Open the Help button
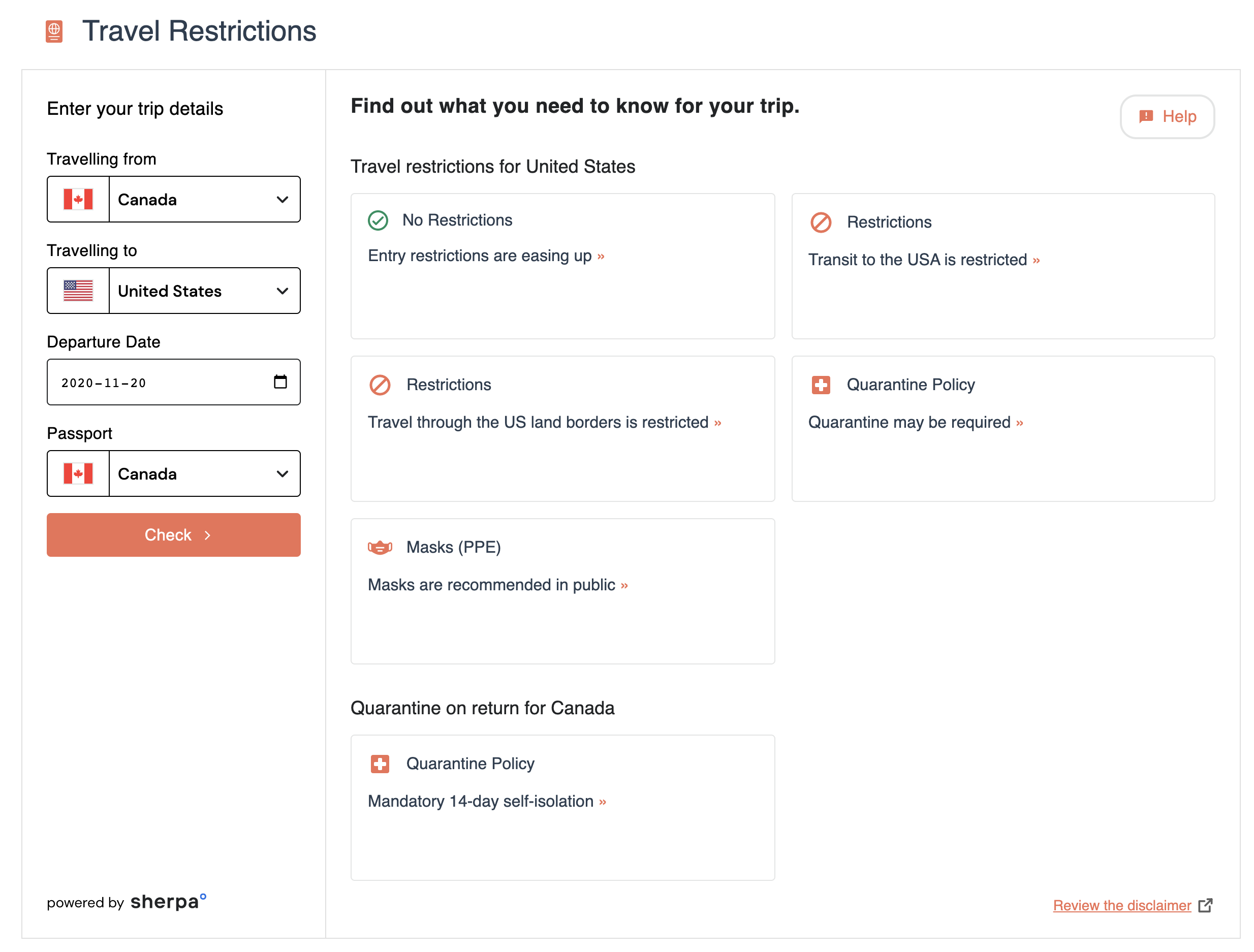 (x=1167, y=117)
